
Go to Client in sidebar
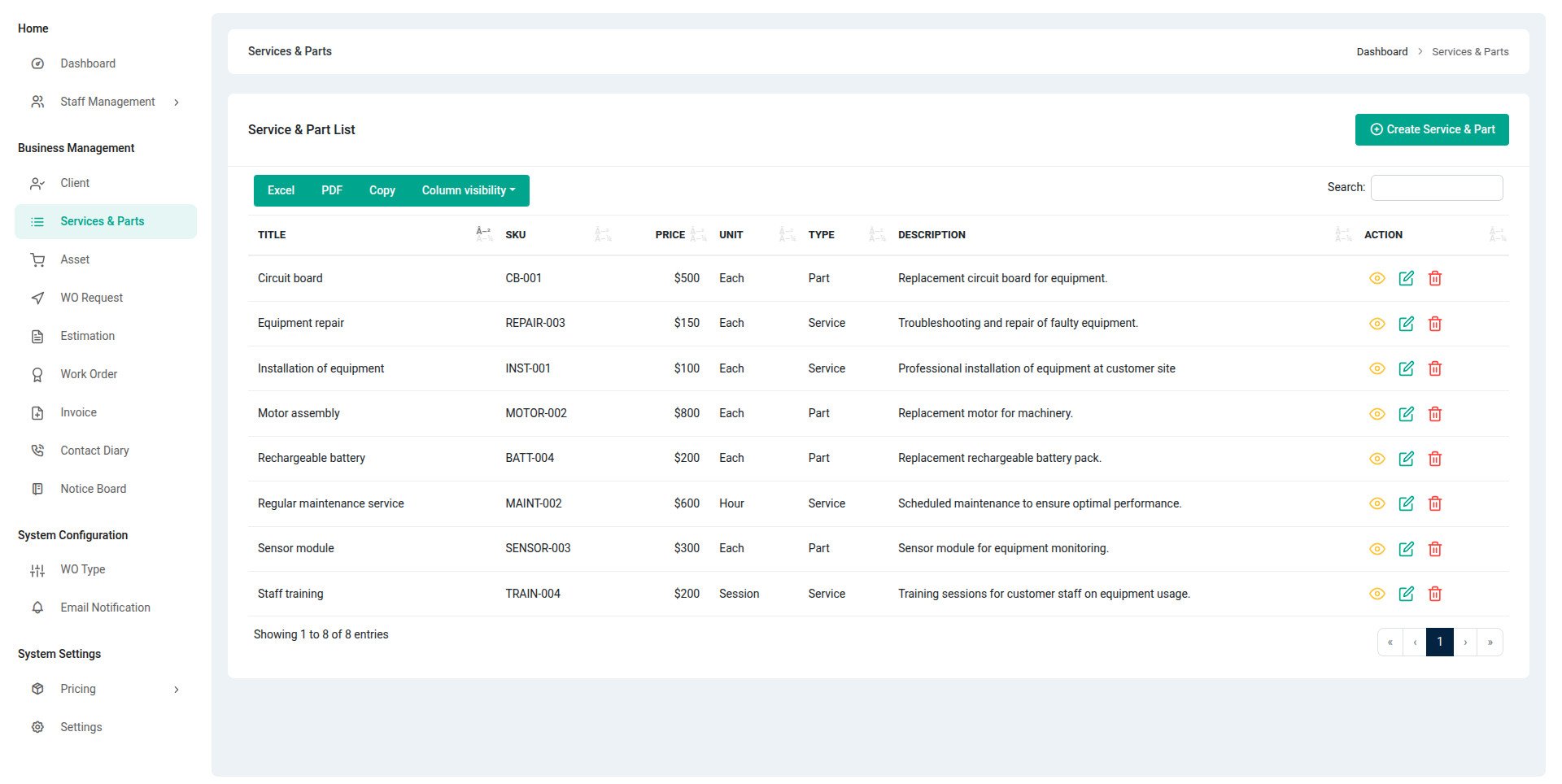coord(106,183)
